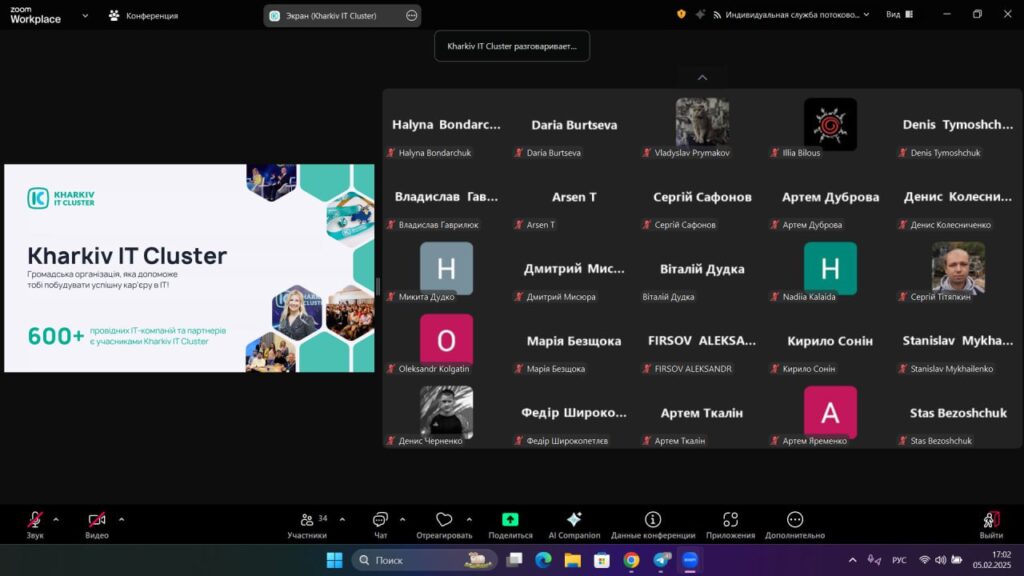
Task: Open the Участники participants panel
Action: tap(307, 525)
